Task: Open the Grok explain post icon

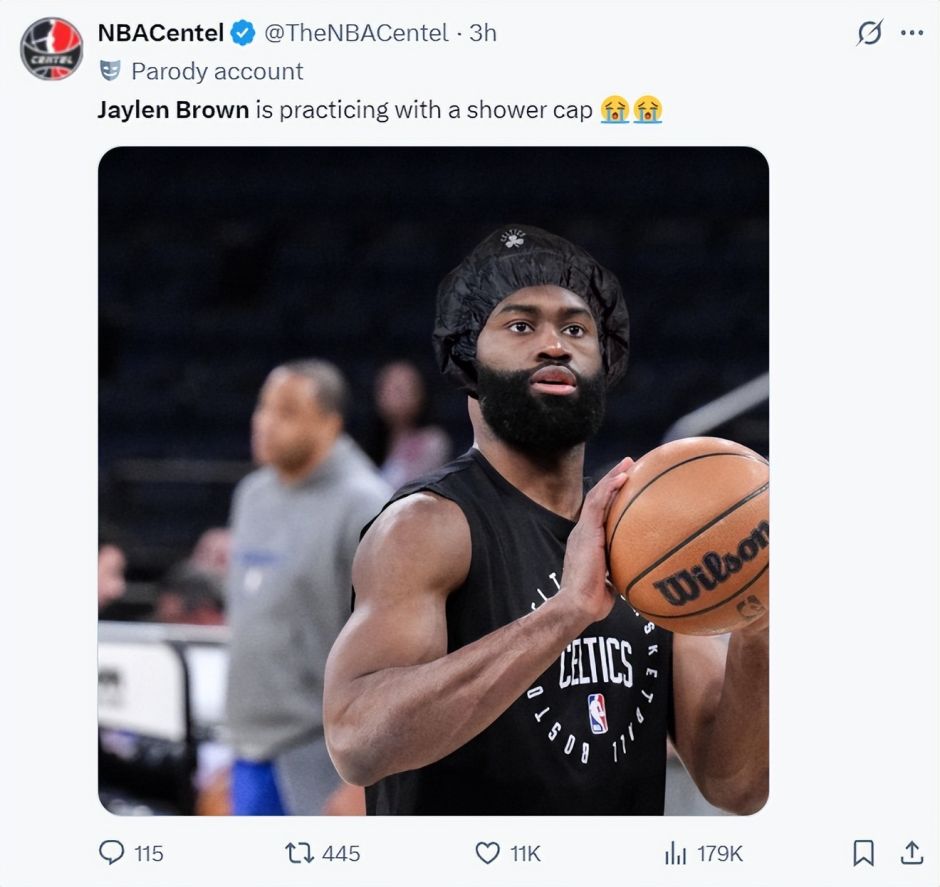Action: pos(870,33)
